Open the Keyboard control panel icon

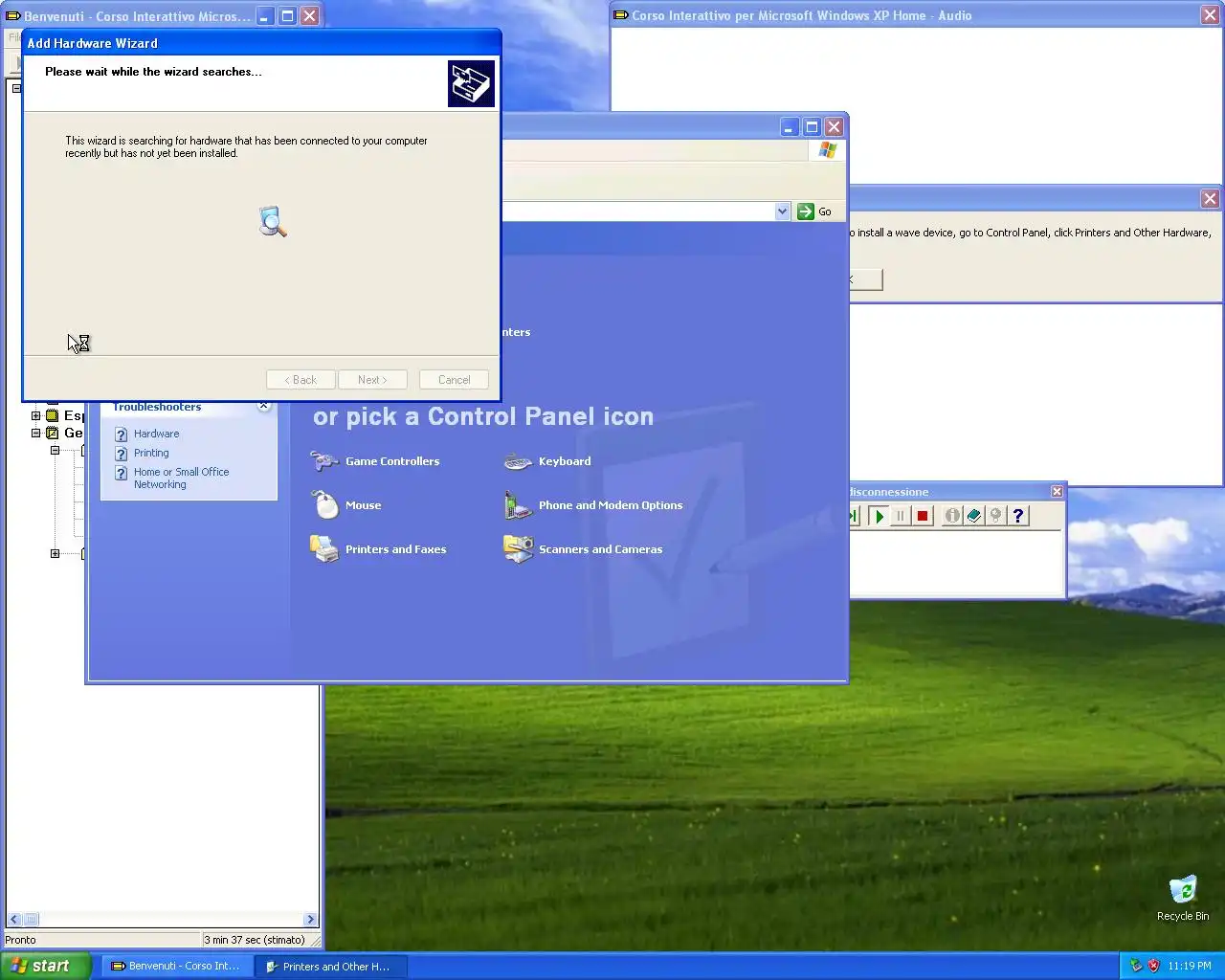click(x=518, y=462)
